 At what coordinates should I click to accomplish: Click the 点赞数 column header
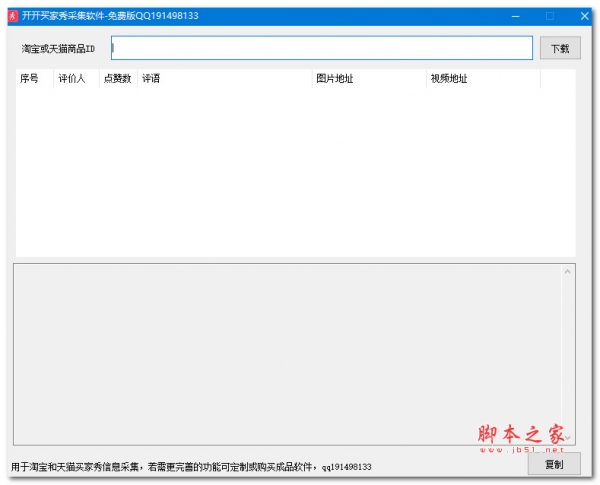[x=117, y=79]
